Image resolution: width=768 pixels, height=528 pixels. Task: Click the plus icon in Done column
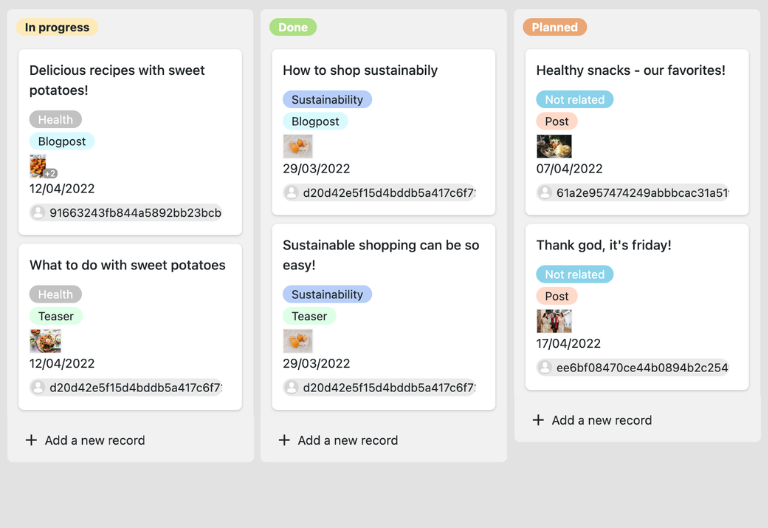tap(284, 440)
